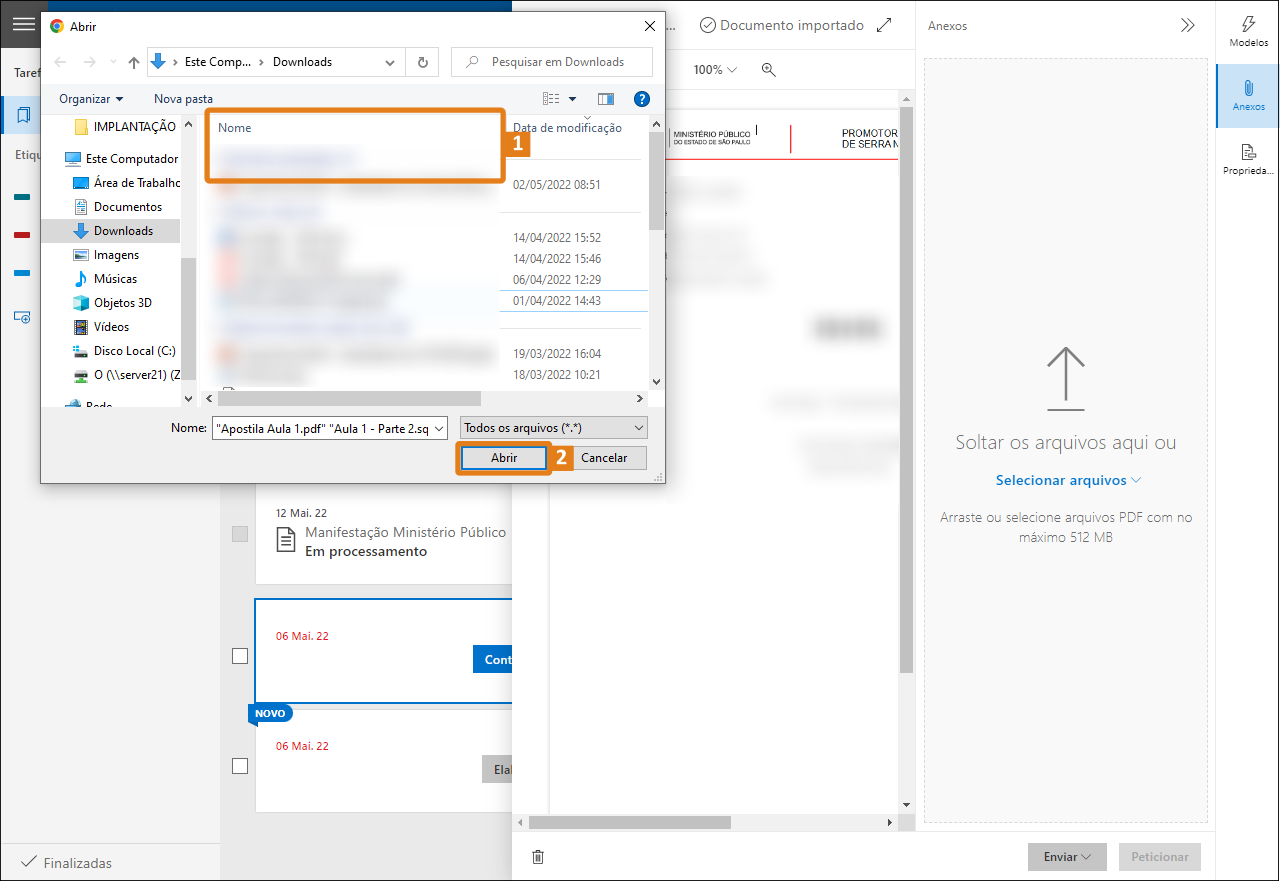The width and height of the screenshot is (1280, 881).
Task: Open the 100% zoom level dropdown
Action: [713, 70]
